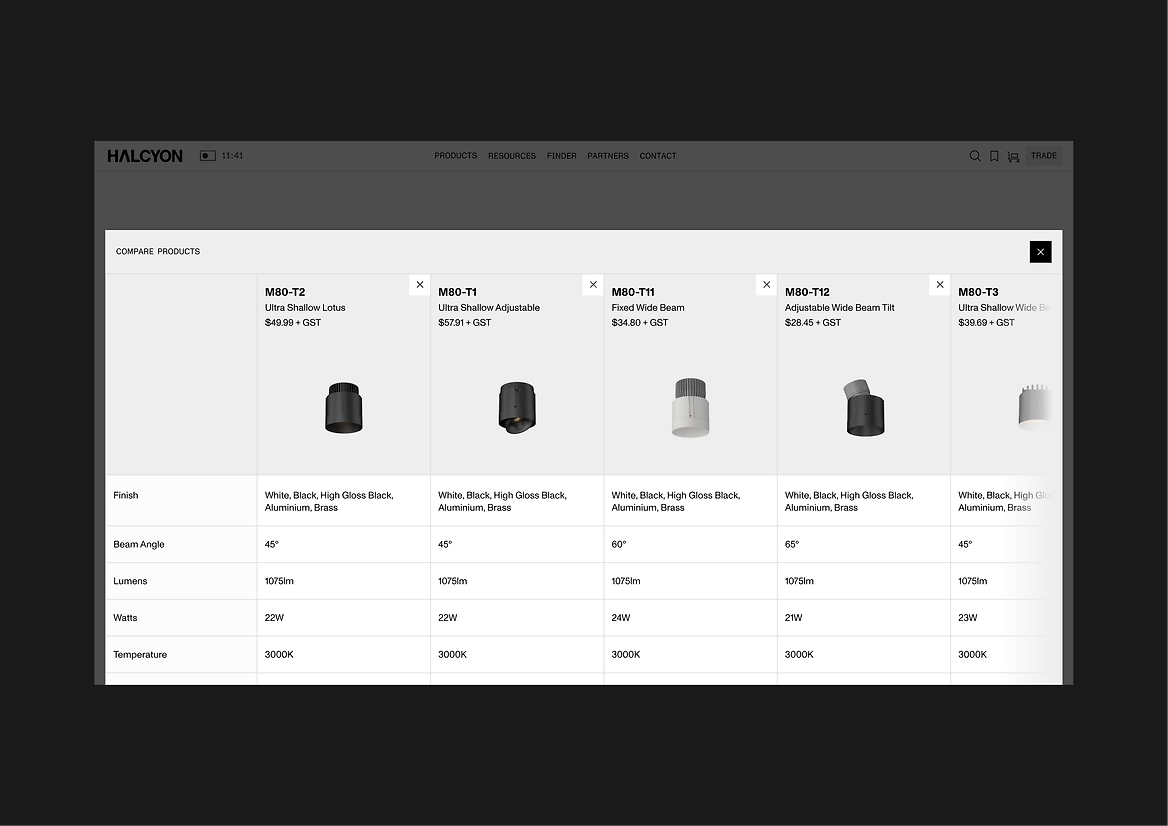This screenshot has width=1168, height=826.
Task: Open saved items bookmark icon
Action: [994, 156]
